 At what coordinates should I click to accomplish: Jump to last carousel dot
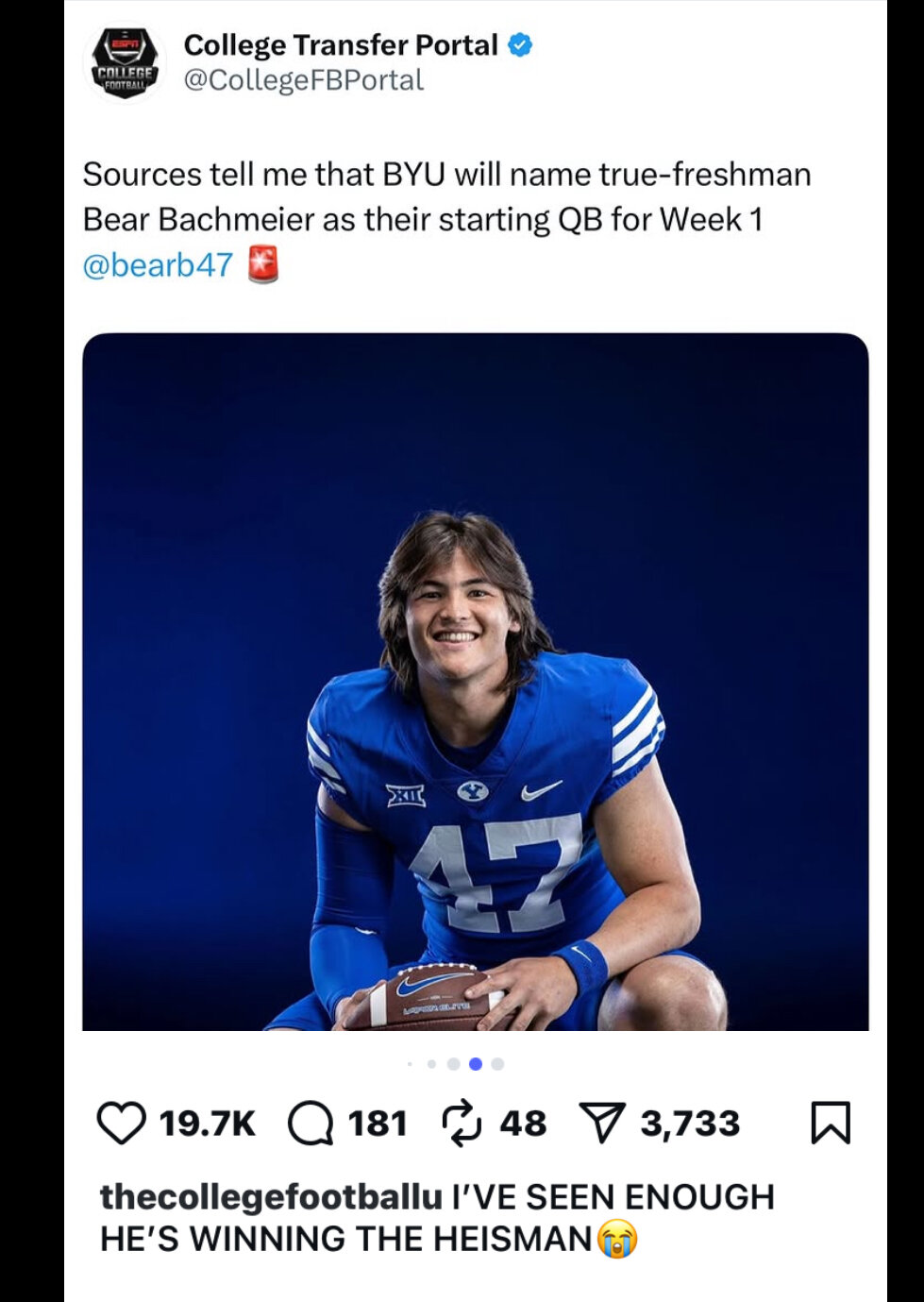tap(497, 1064)
